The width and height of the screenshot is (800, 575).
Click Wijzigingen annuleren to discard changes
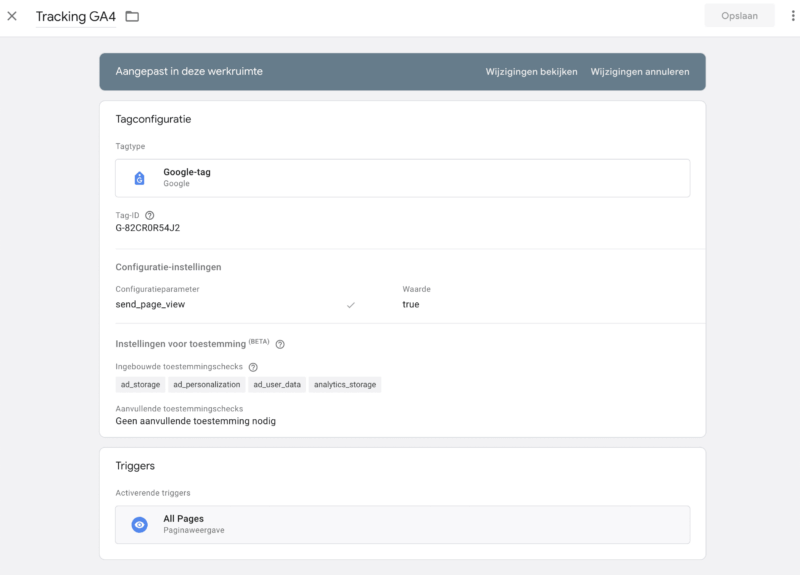tap(639, 72)
